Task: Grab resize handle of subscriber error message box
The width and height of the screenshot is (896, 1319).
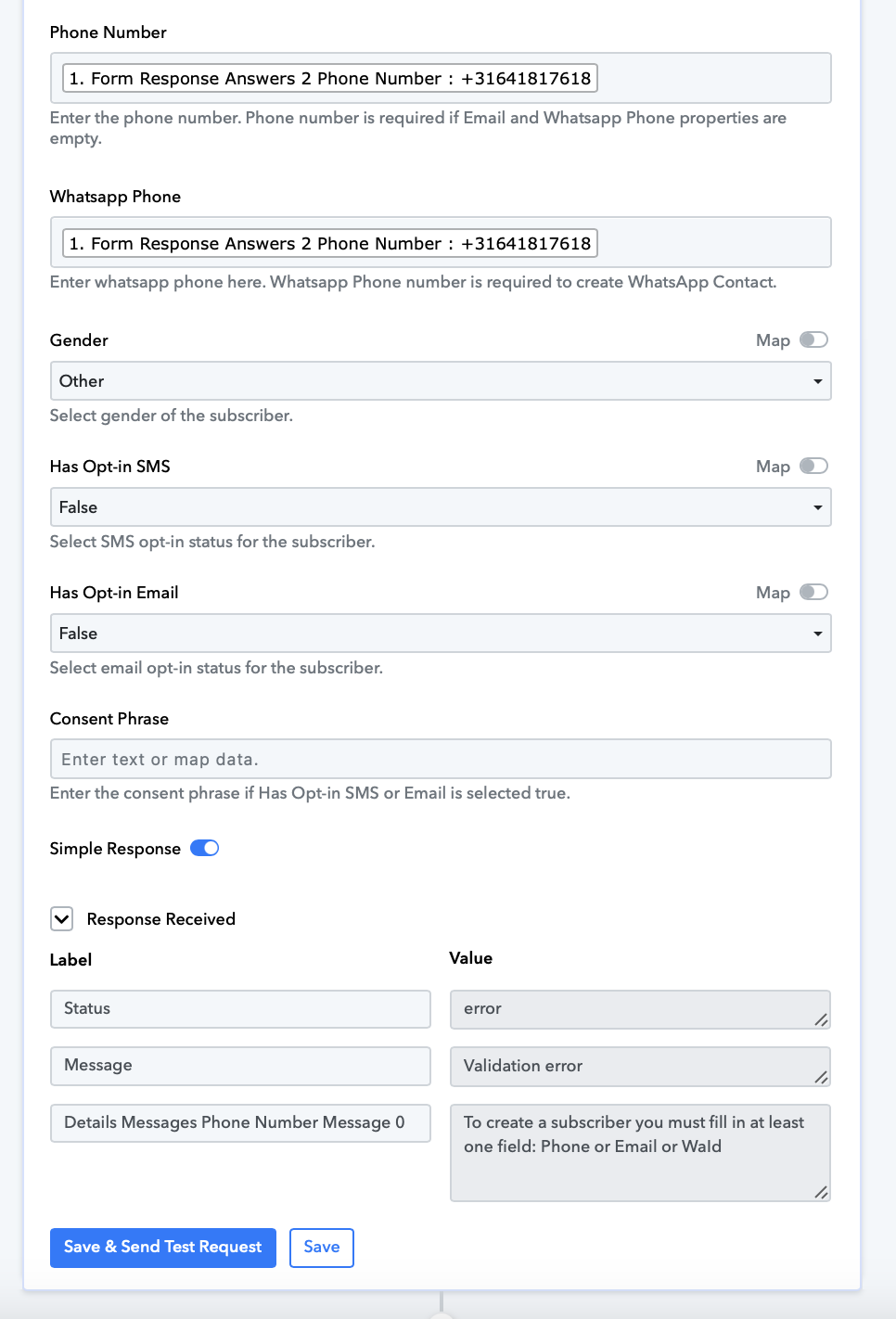Action: (821, 1192)
